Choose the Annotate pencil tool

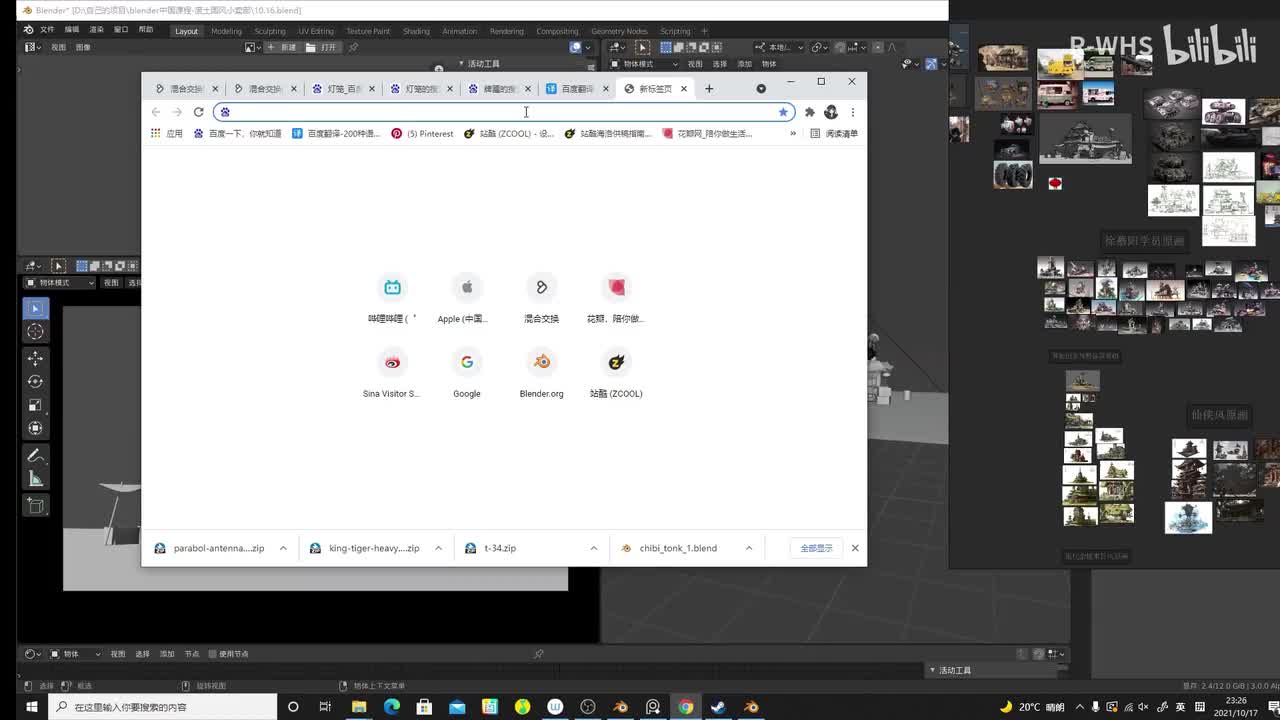(x=35, y=455)
